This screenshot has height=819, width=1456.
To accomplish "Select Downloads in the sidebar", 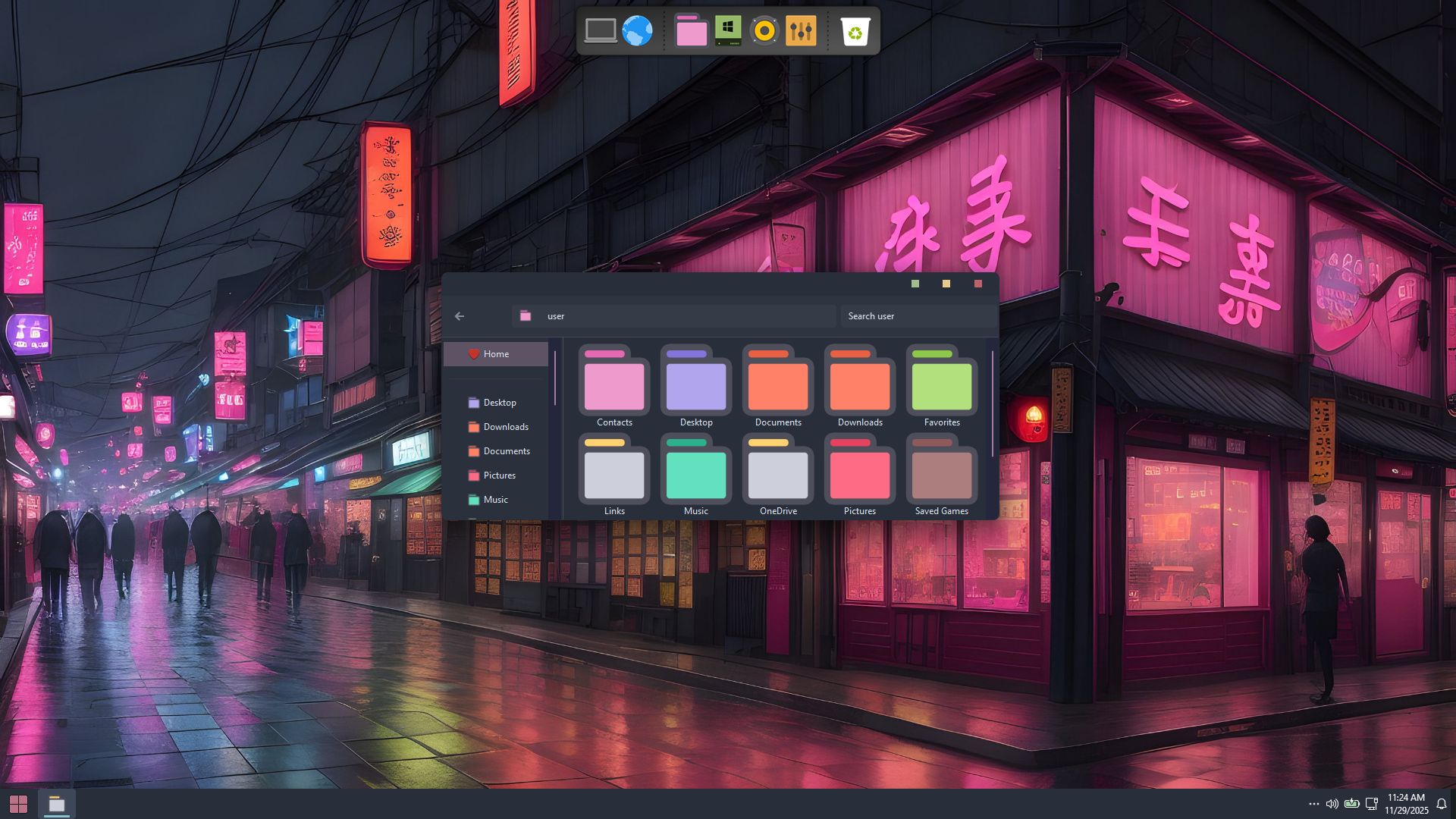I will click(505, 427).
